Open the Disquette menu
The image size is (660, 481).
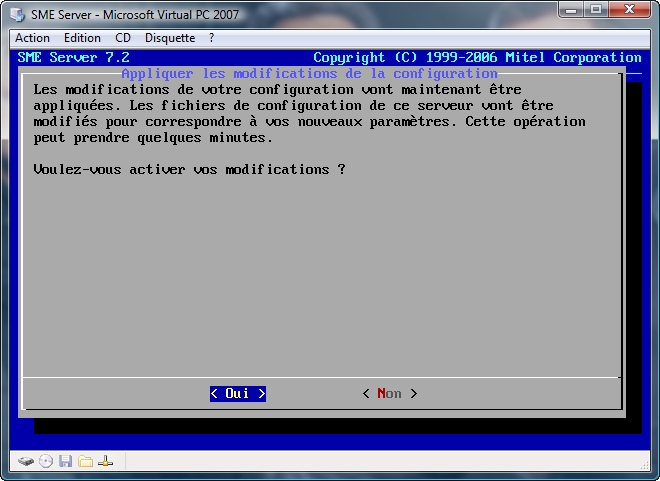pyautogui.click(x=170, y=38)
